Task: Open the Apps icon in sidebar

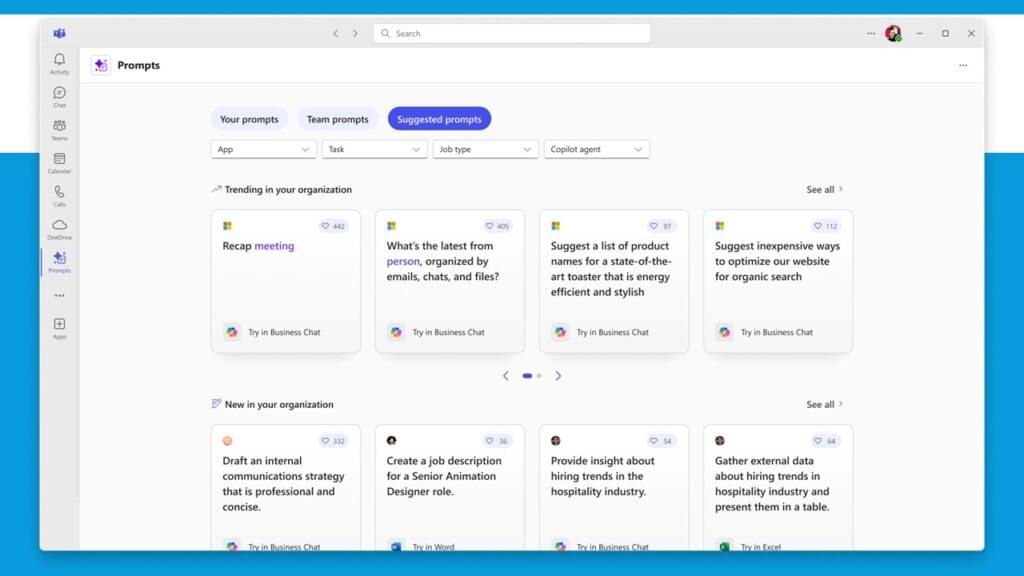Action: click(x=59, y=328)
